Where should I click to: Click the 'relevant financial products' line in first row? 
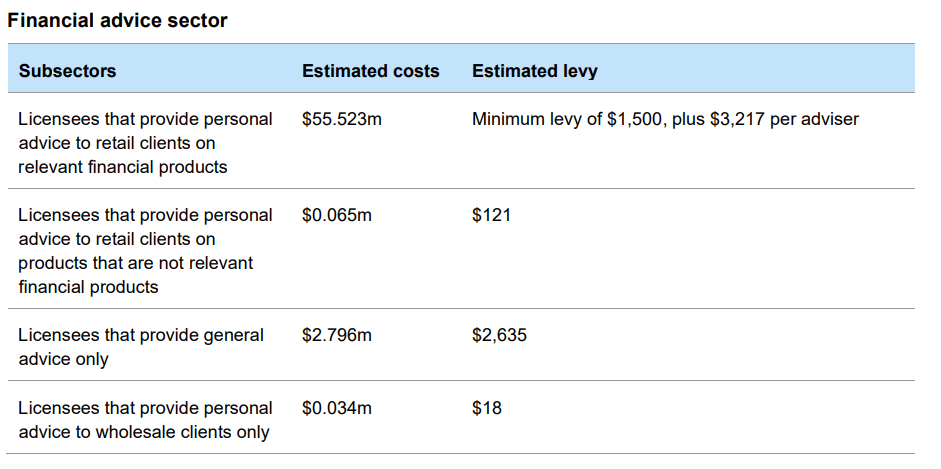click(122, 167)
